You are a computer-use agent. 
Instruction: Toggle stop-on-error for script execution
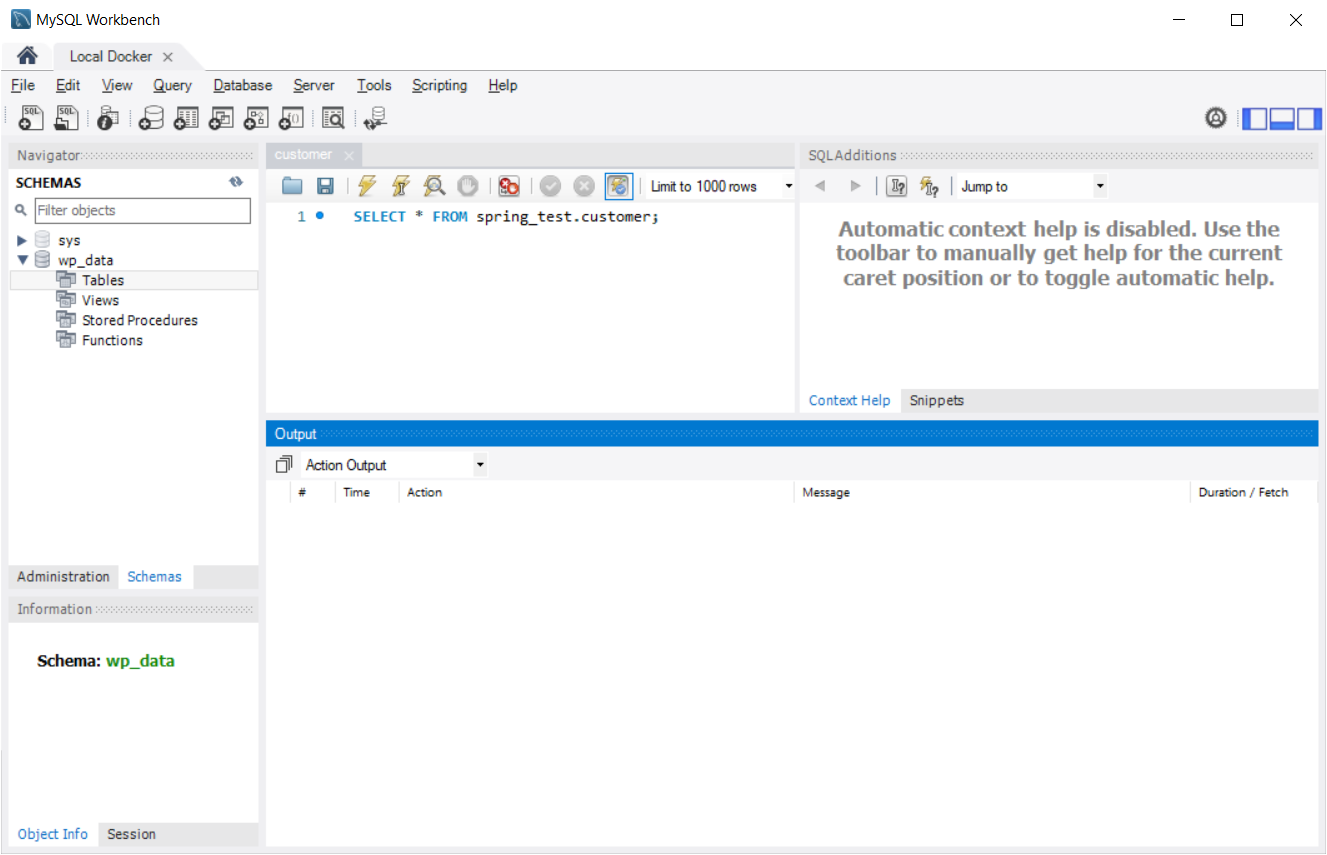pos(509,186)
